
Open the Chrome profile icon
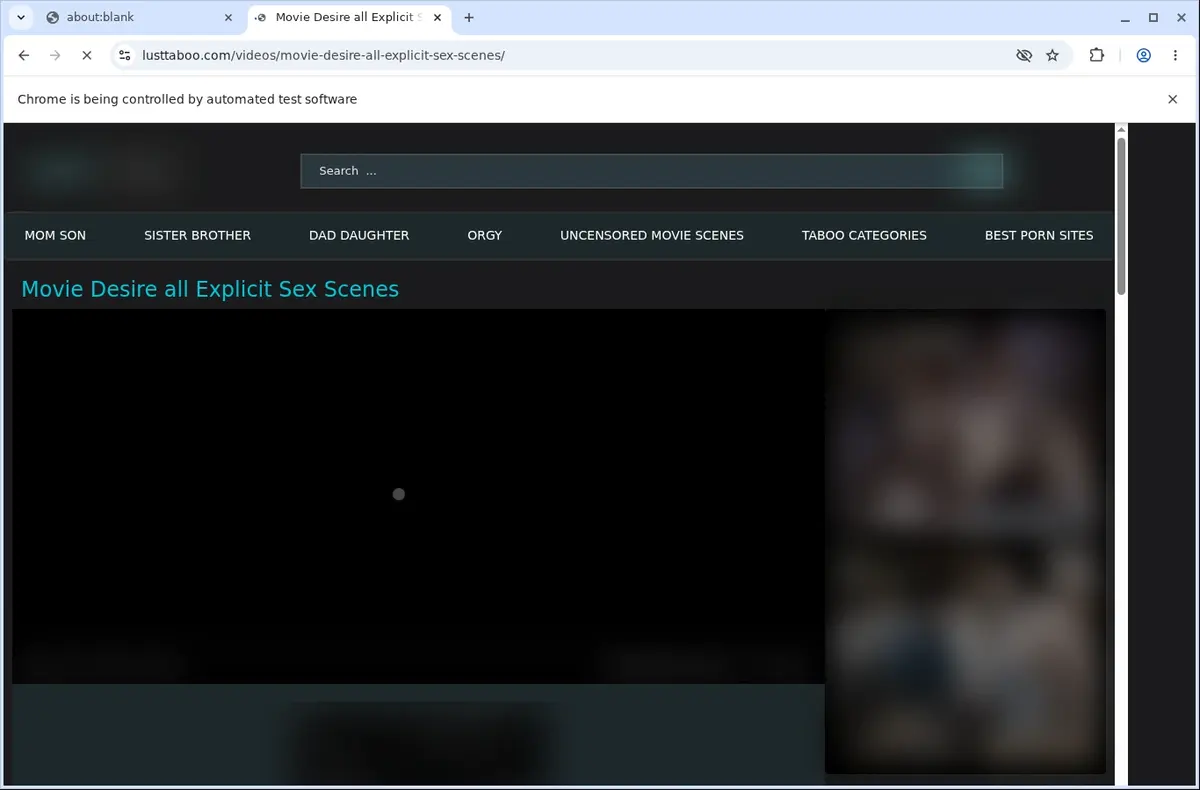pos(1143,56)
